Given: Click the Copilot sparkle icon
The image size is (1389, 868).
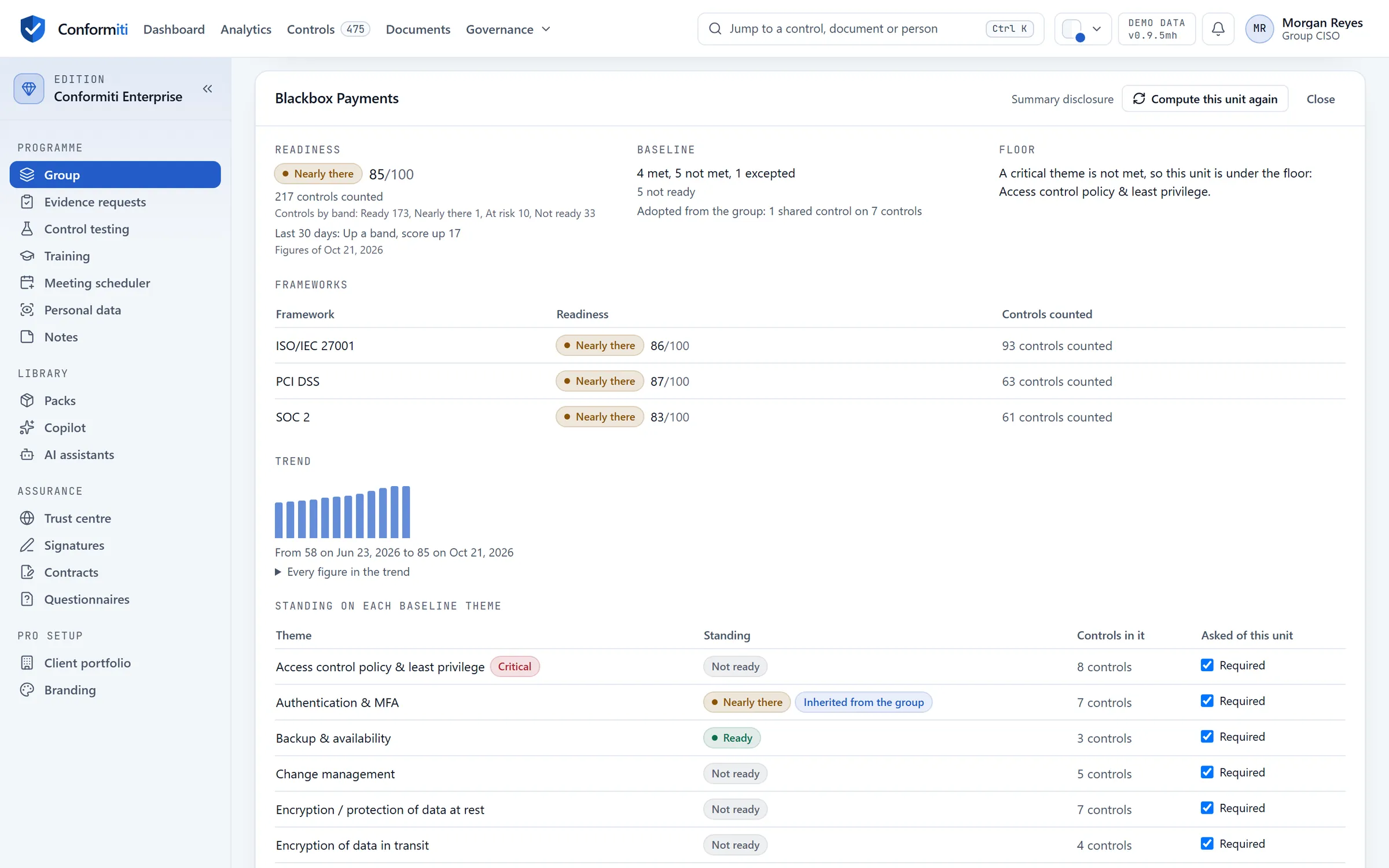Looking at the screenshot, I should (x=27, y=427).
